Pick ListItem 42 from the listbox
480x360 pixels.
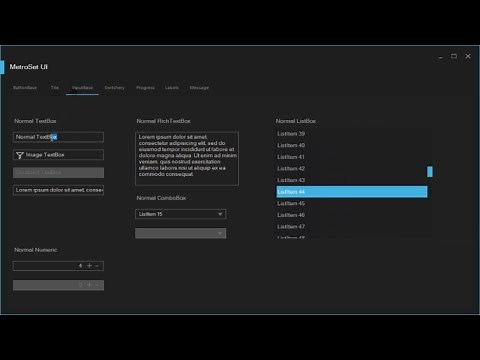tap(352, 169)
